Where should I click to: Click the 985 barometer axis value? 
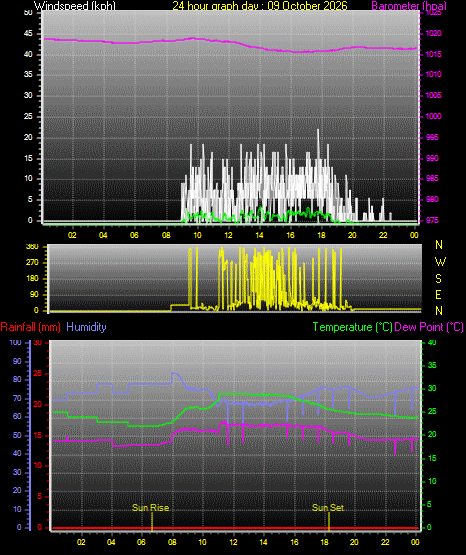(432, 178)
